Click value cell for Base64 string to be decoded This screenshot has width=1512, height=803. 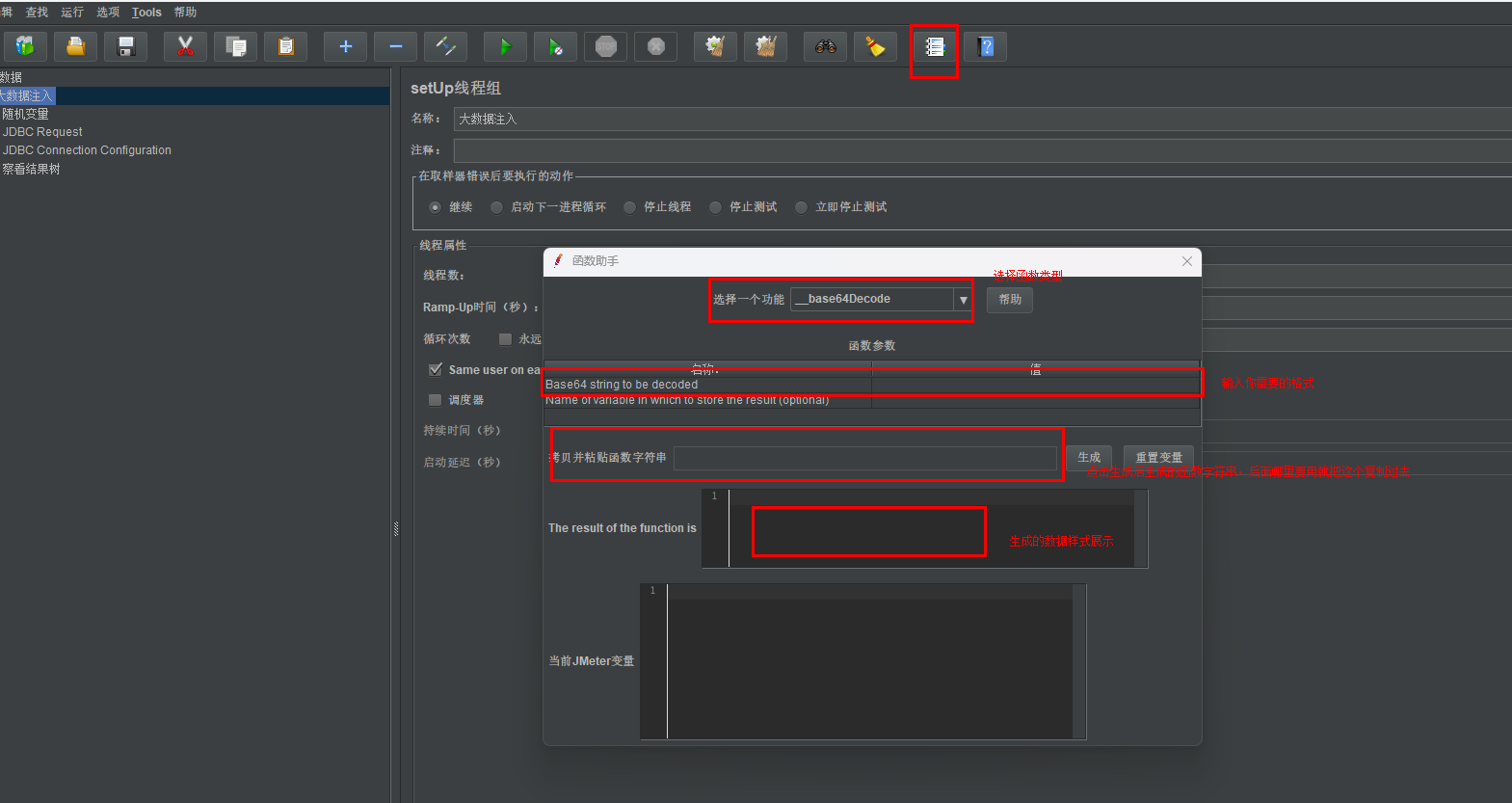[1035, 385]
